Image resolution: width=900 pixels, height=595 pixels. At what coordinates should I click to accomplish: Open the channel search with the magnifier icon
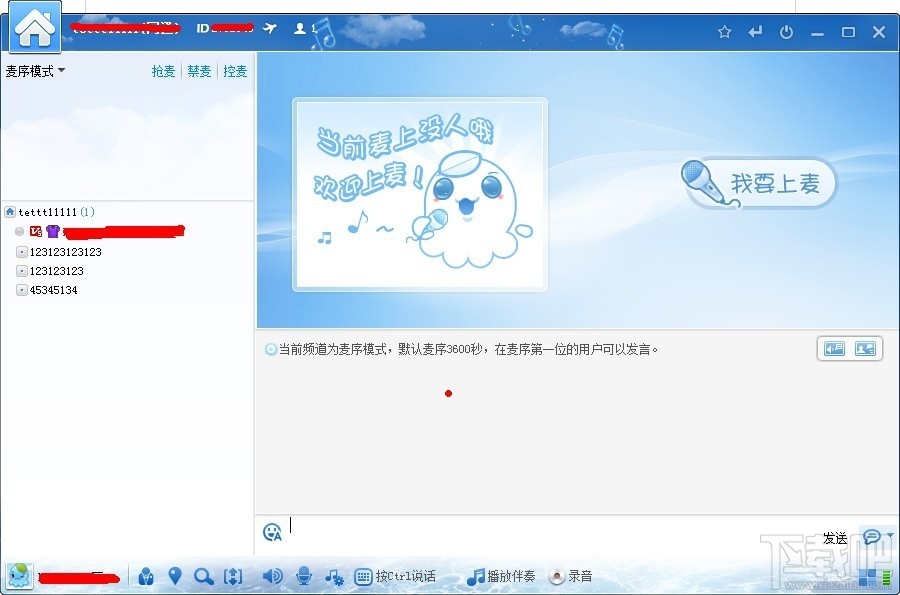pos(203,576)
